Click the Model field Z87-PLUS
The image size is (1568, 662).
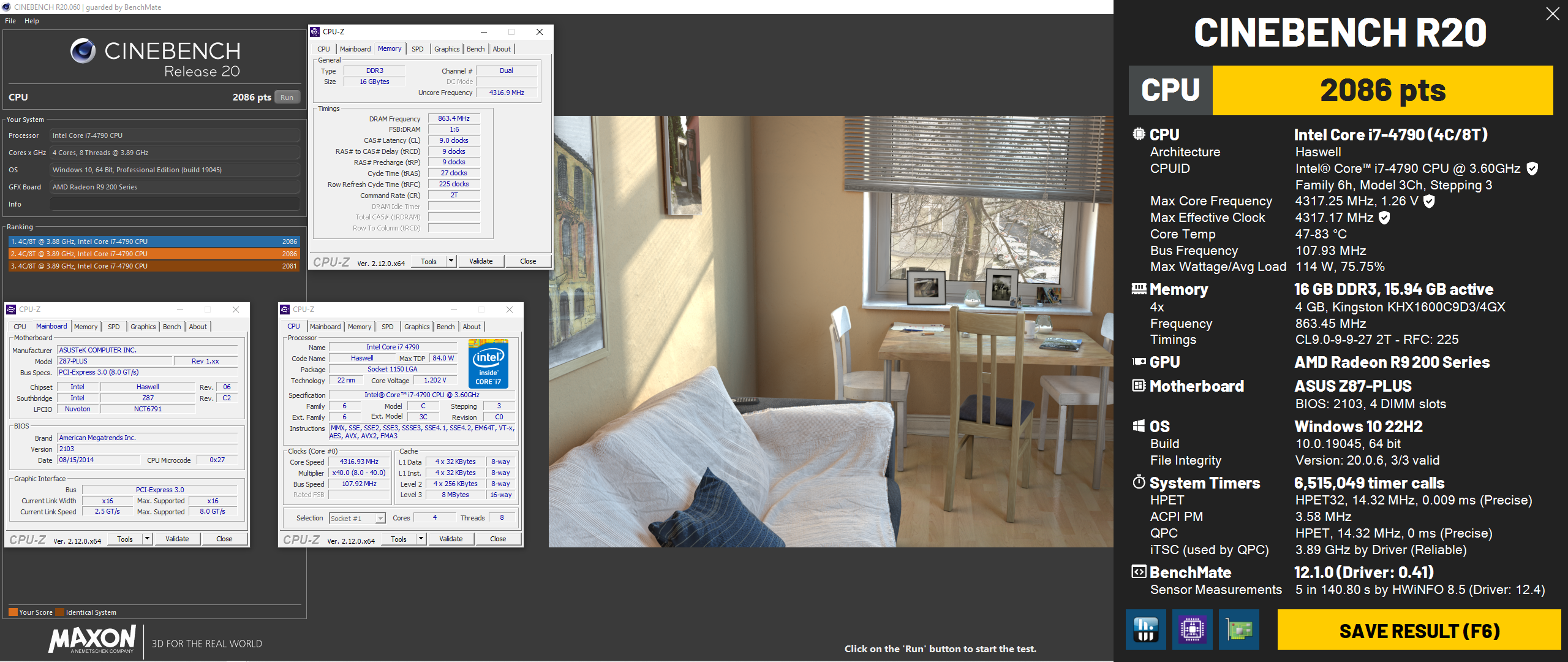[115, 361]
